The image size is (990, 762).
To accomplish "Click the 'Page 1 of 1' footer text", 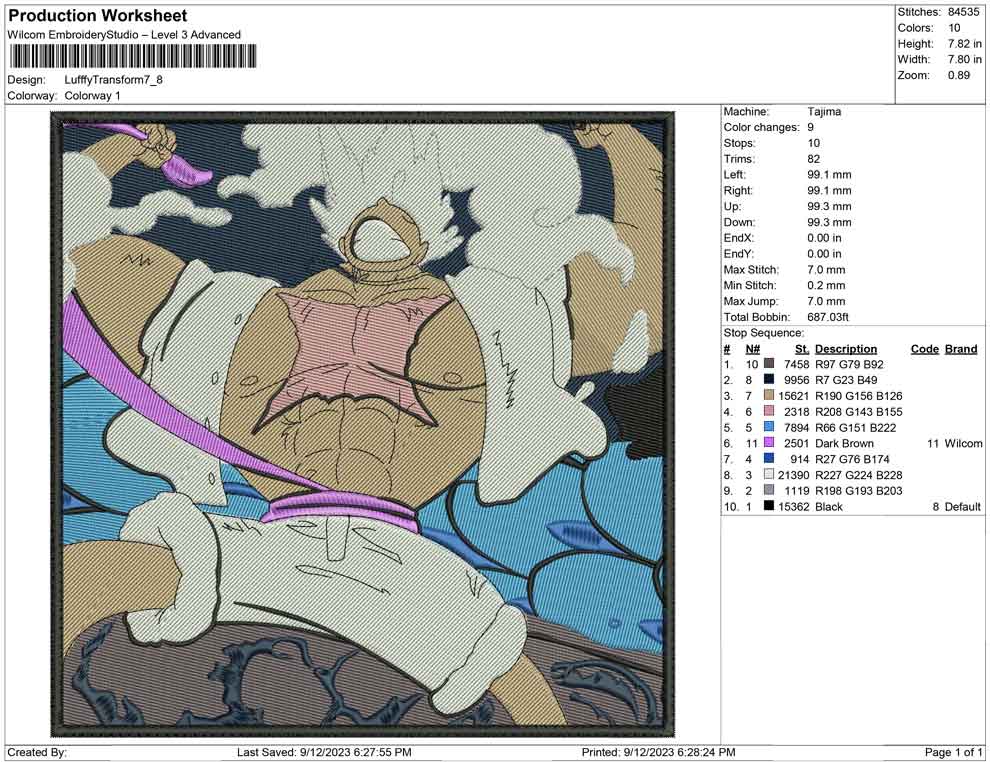I will pos(953,752).
